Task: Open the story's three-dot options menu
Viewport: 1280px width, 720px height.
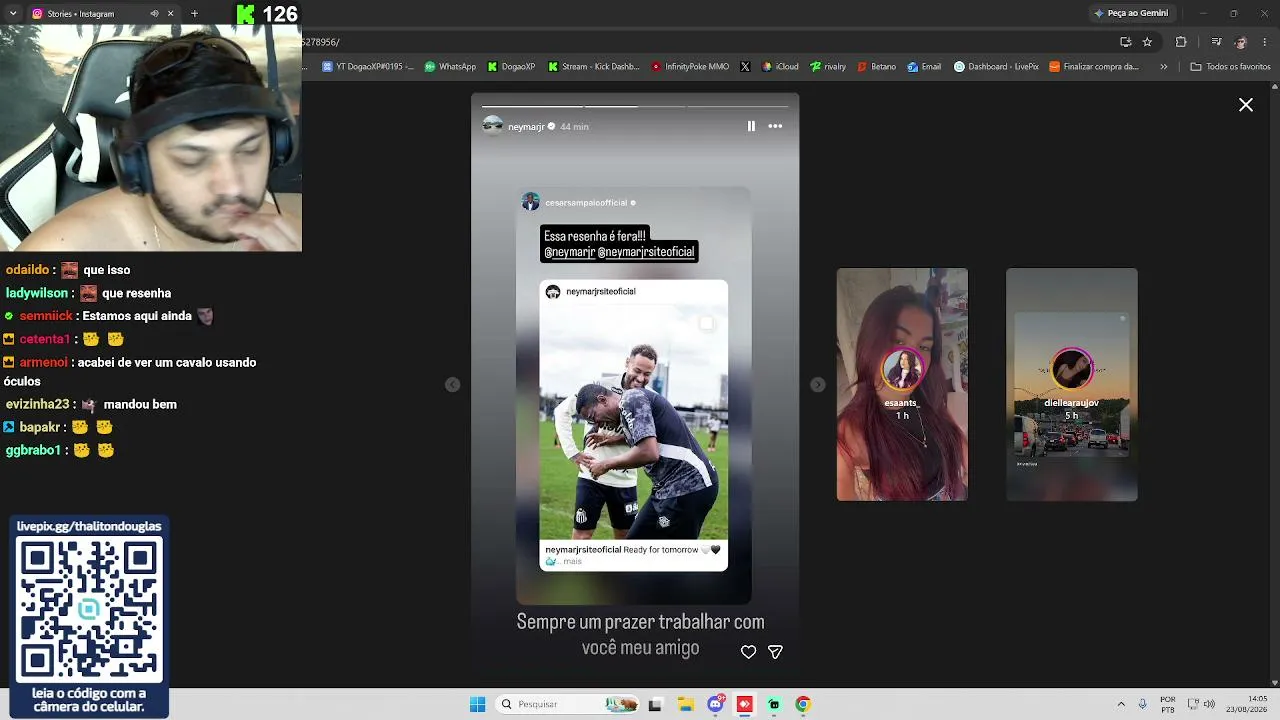Action: (x=775, y=126)
